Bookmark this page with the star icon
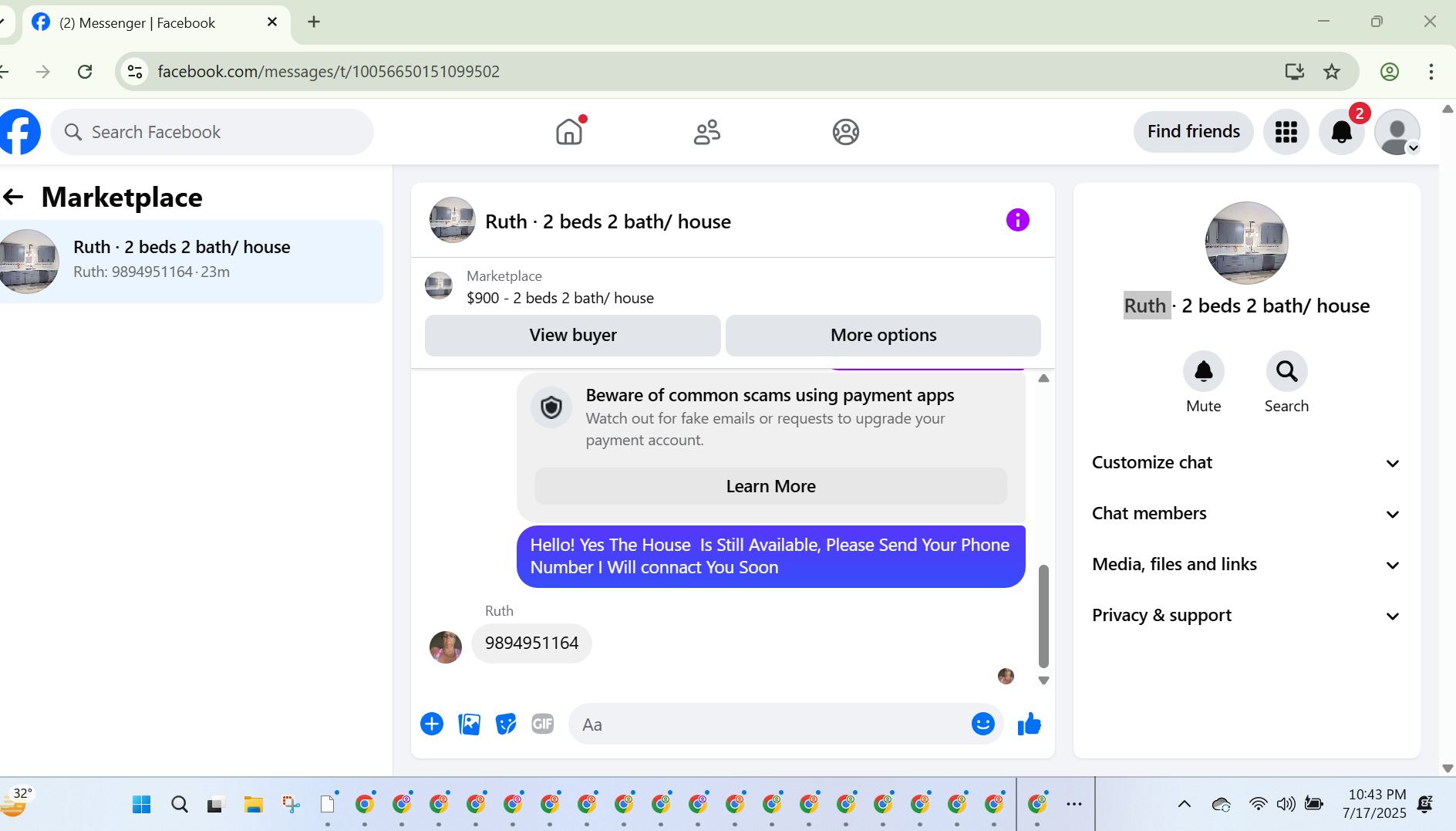The width and height of the screenshot is (1456, 831). 1332,72
